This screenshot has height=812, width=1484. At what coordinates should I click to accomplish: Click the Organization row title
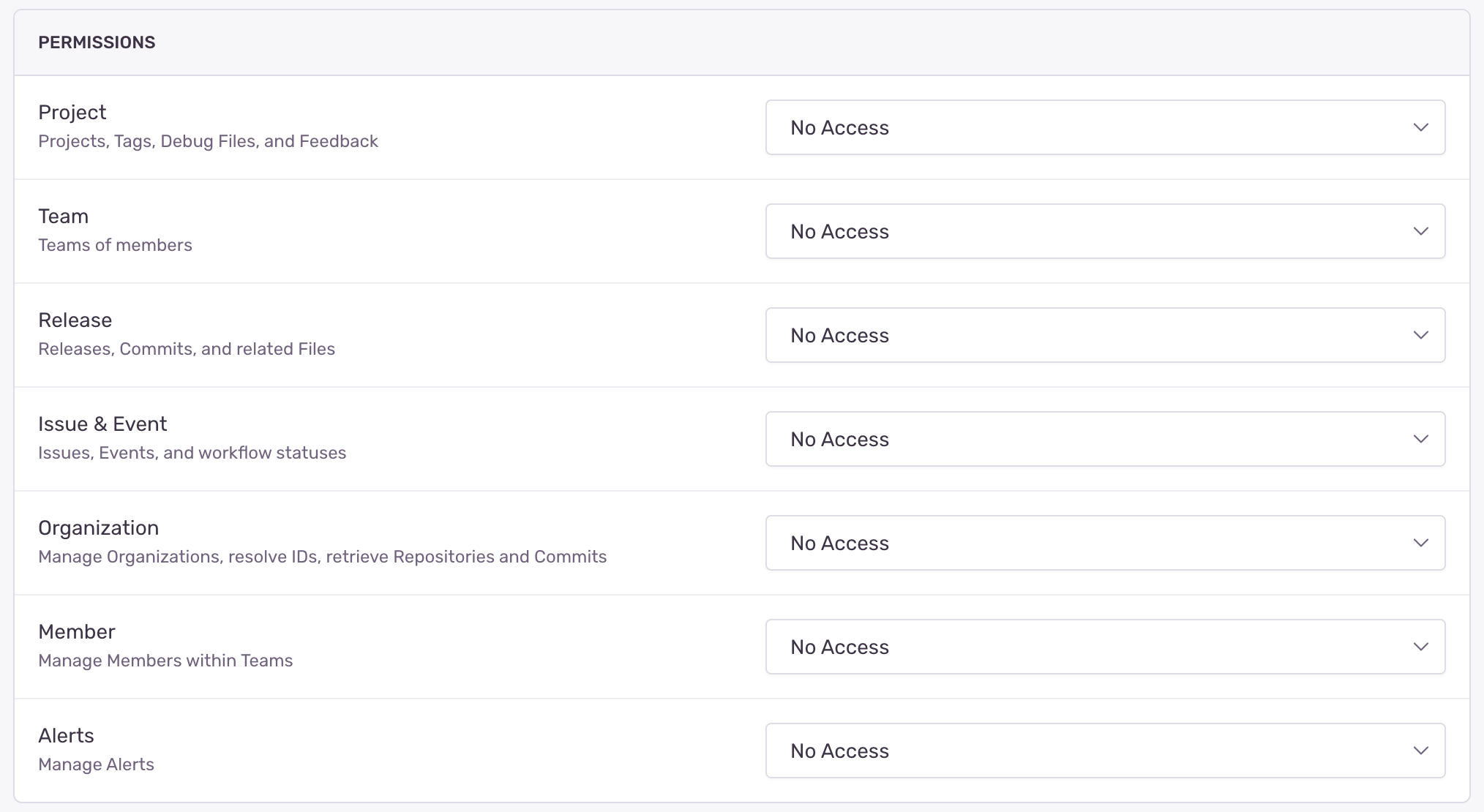click(x=98, y=528)
